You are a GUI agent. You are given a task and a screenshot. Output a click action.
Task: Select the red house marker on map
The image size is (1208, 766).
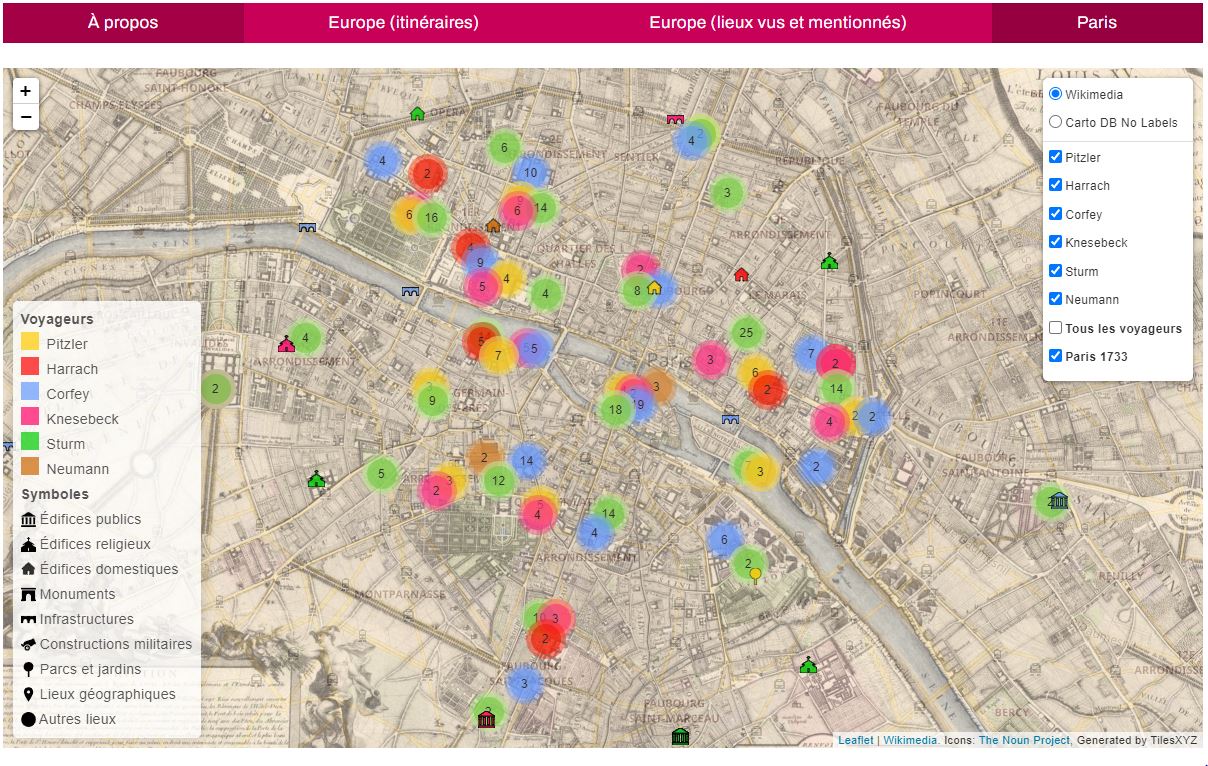(x=741, y=274)
